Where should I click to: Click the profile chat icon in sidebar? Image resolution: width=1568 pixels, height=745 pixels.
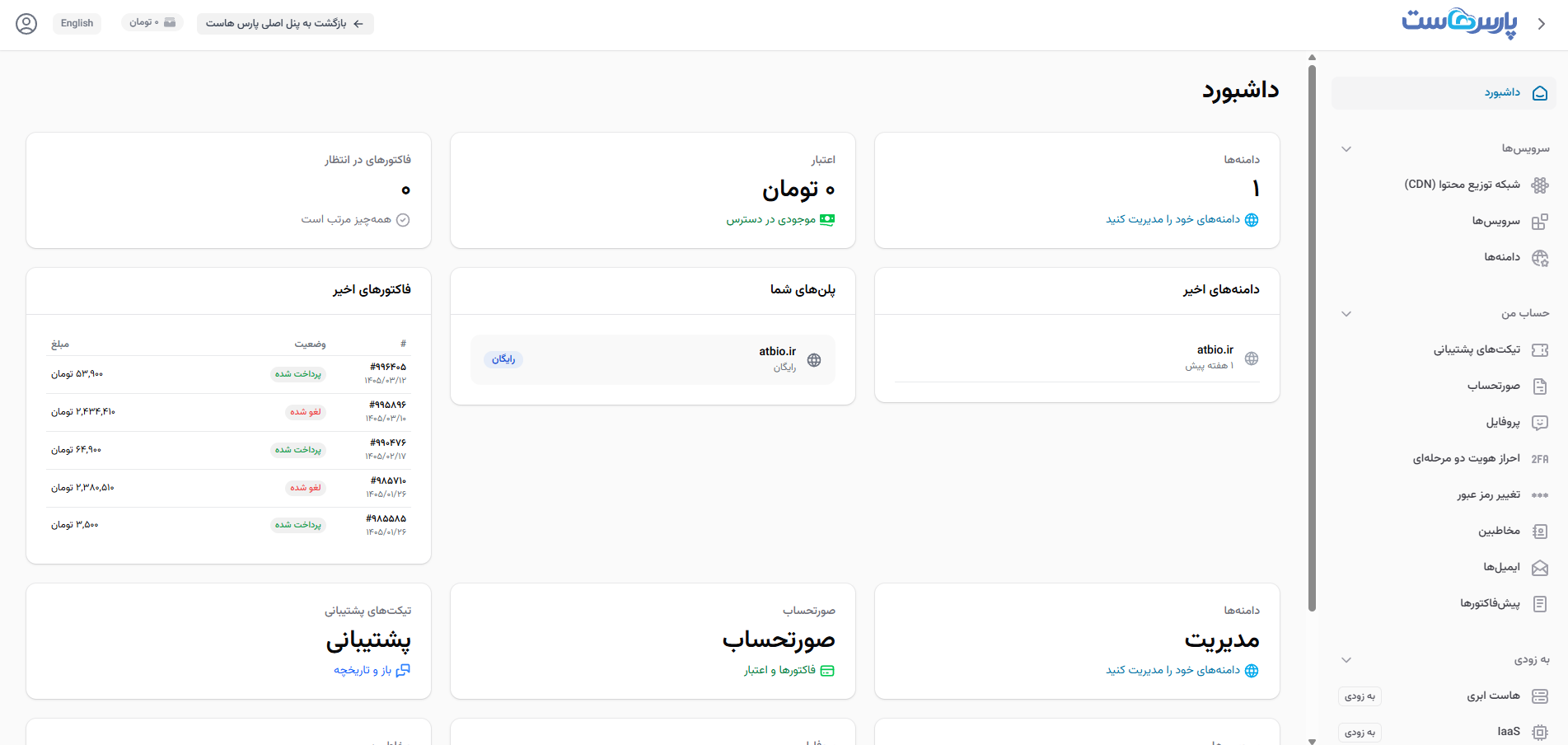pos(1539,423)
